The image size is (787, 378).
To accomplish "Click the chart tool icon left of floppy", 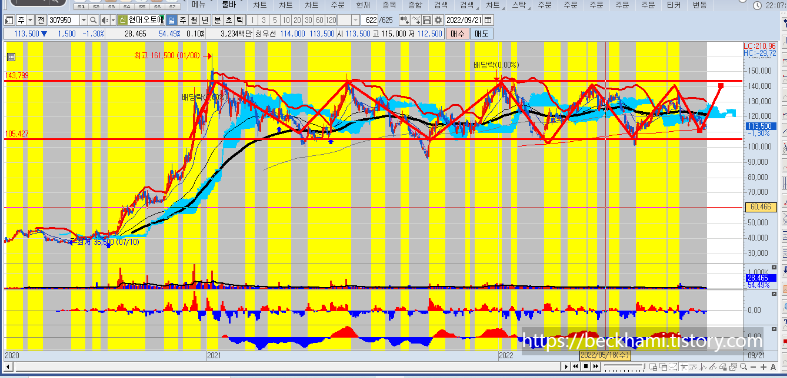I will pyautogui.click(x=416, y=21).
